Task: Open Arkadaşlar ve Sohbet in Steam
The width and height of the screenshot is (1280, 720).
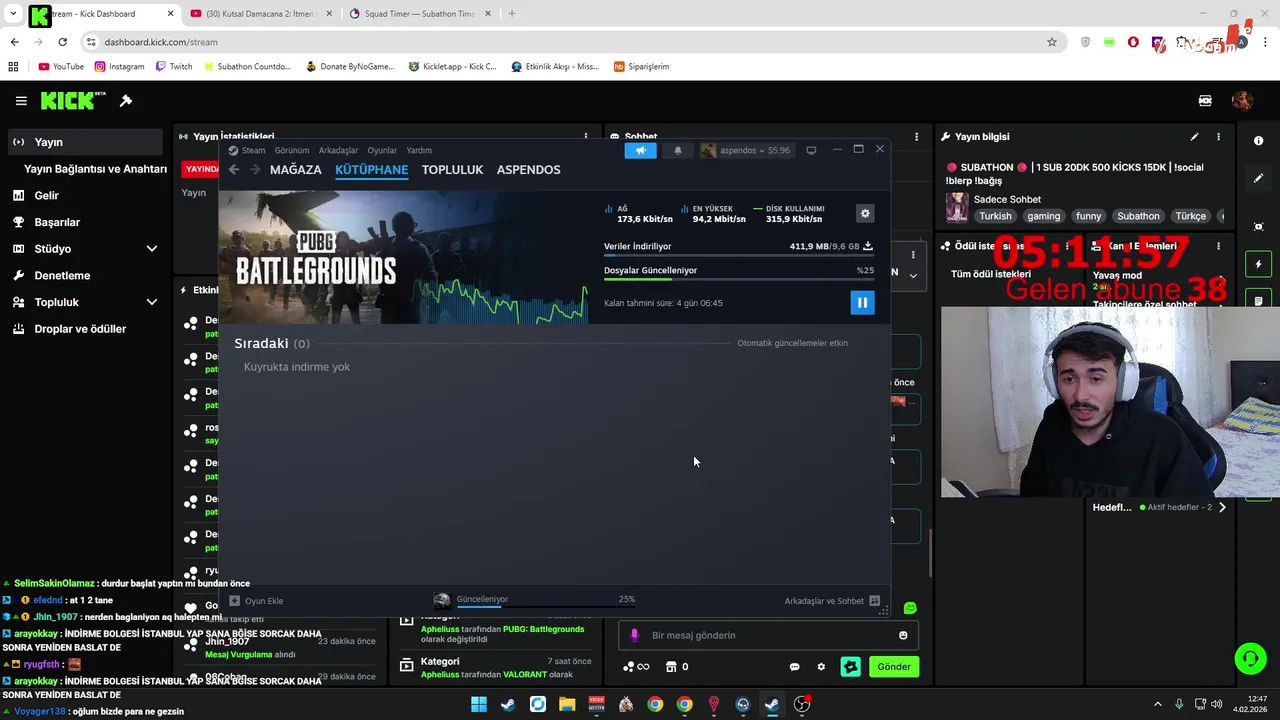Action: coord(832,601)
